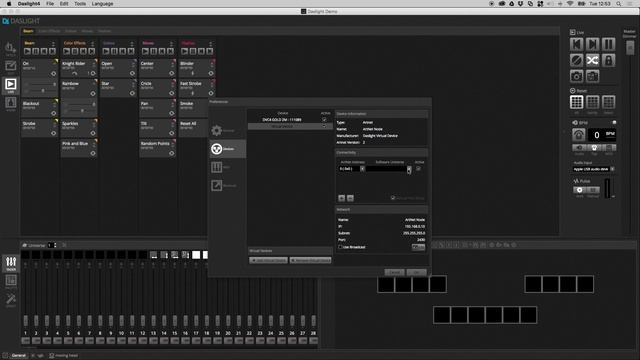Open Show mode in left sidebar

click(x=11, y=103)
